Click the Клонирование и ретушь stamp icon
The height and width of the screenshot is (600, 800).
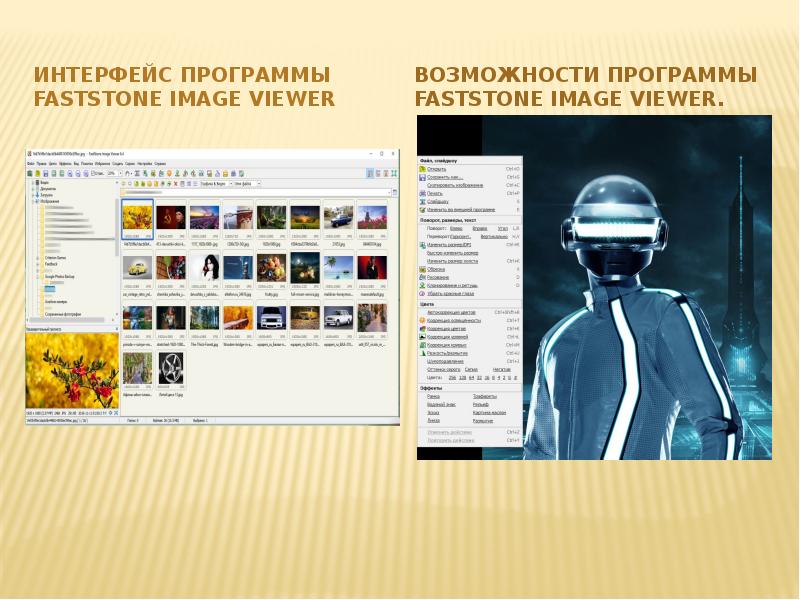click(422, 285)
